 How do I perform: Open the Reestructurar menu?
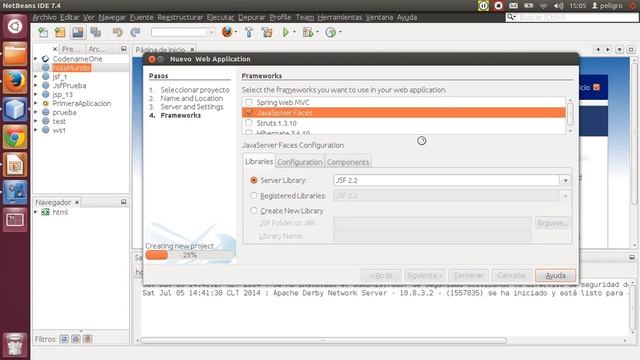pos(180,17)
